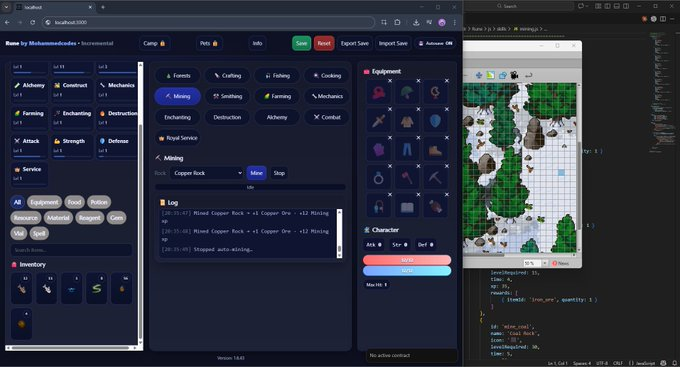
Task: Click the undo return arrow in map editor
Action: coord(529,75)
